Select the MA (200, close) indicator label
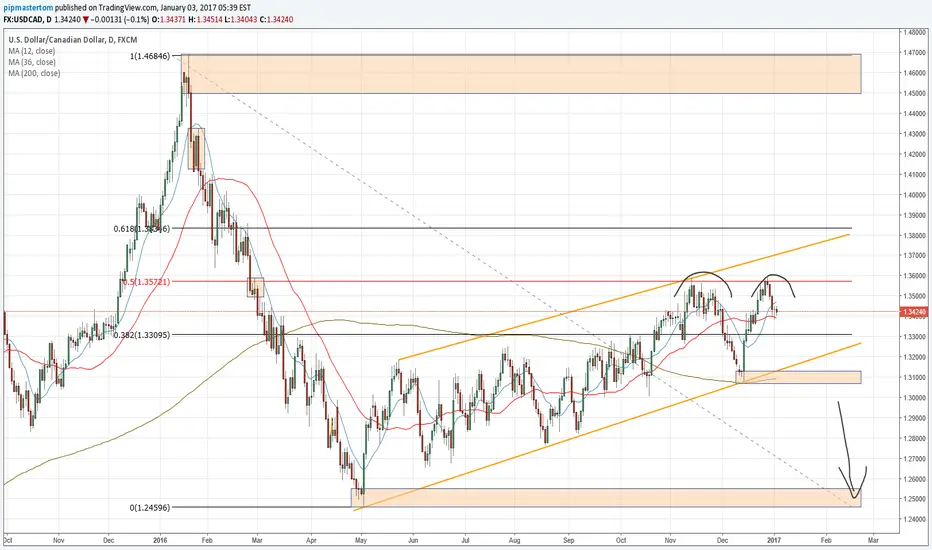This screenshot has height=550, width=932. click(x=34, y=73)
